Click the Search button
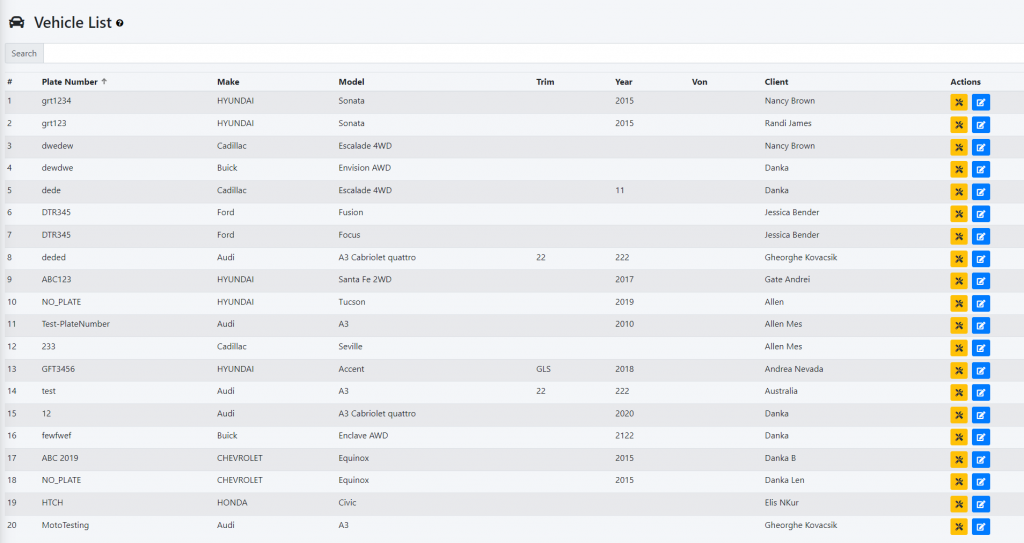1024x543 pixels. (x=24, y=54)
